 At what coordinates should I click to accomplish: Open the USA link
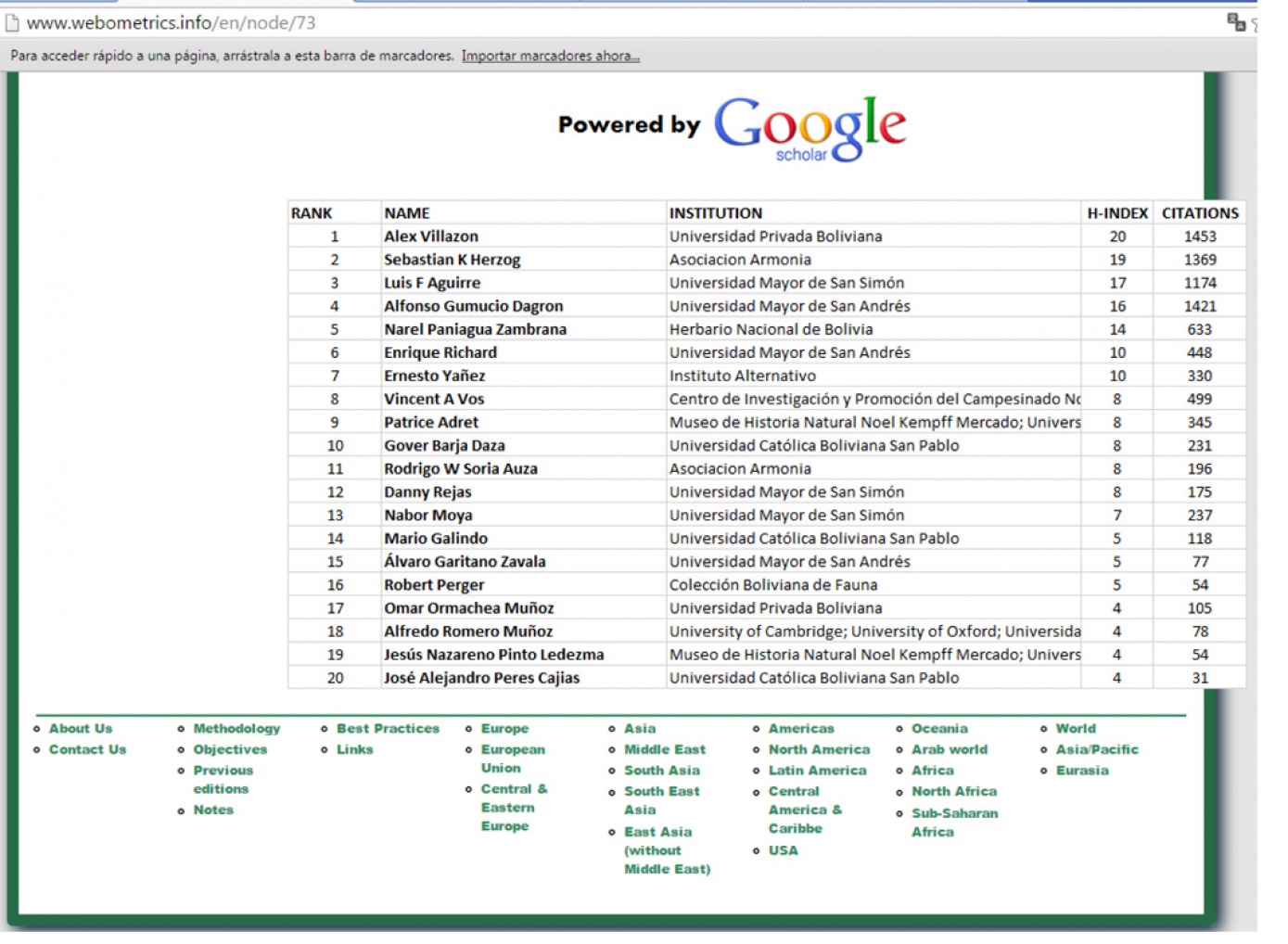click(783, 850)
